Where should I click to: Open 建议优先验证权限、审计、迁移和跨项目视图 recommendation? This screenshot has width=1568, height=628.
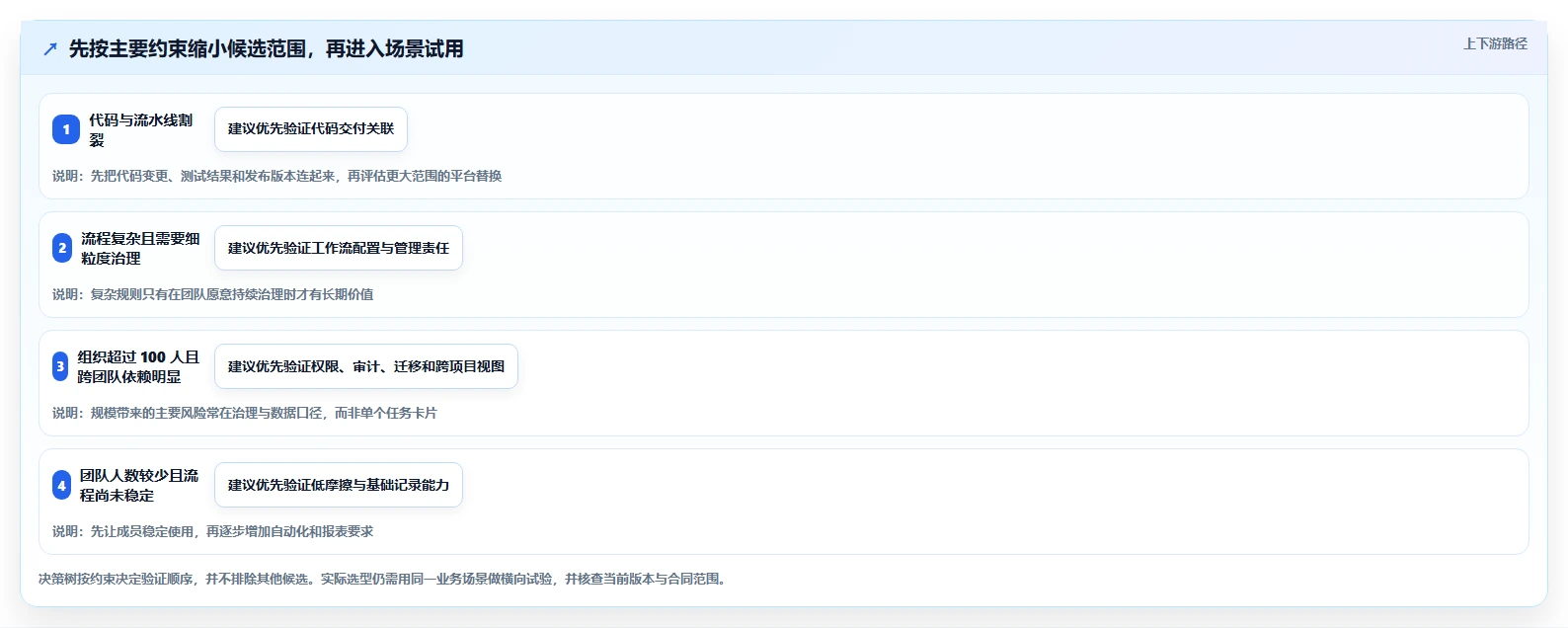point(366,366)
